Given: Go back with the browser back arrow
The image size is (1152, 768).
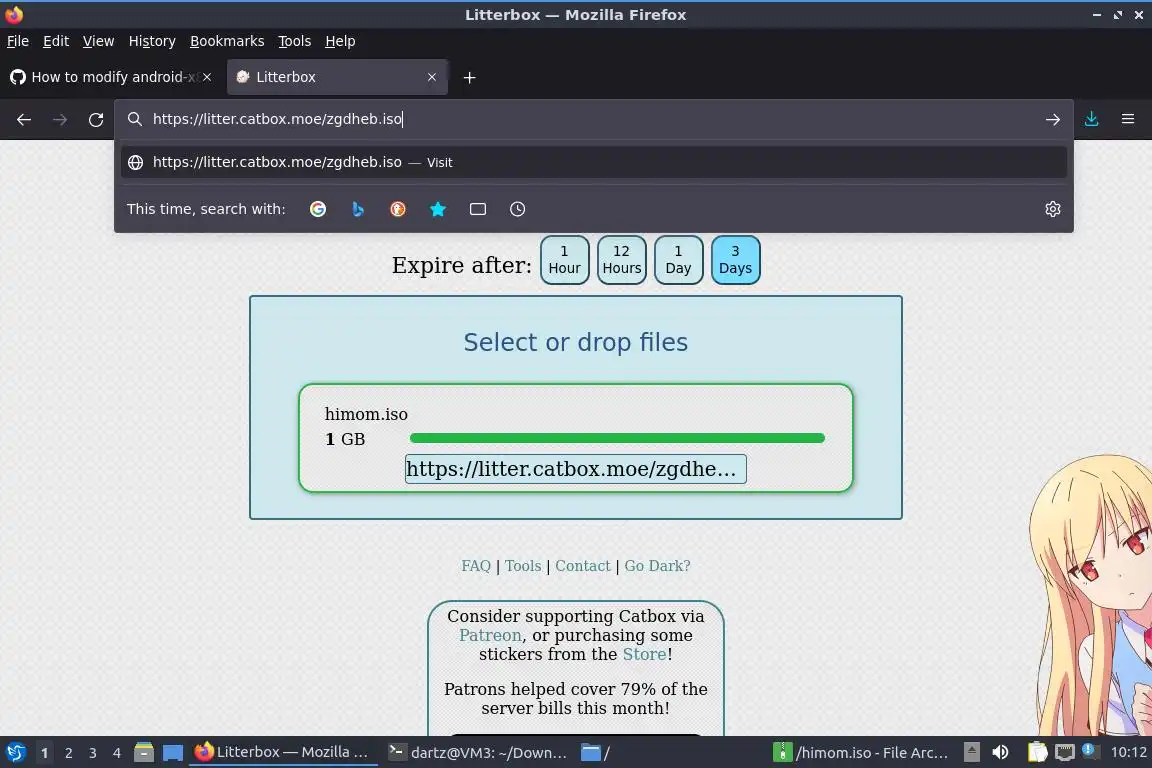Looking at the screenshot, I should click(x=24, y=119).
